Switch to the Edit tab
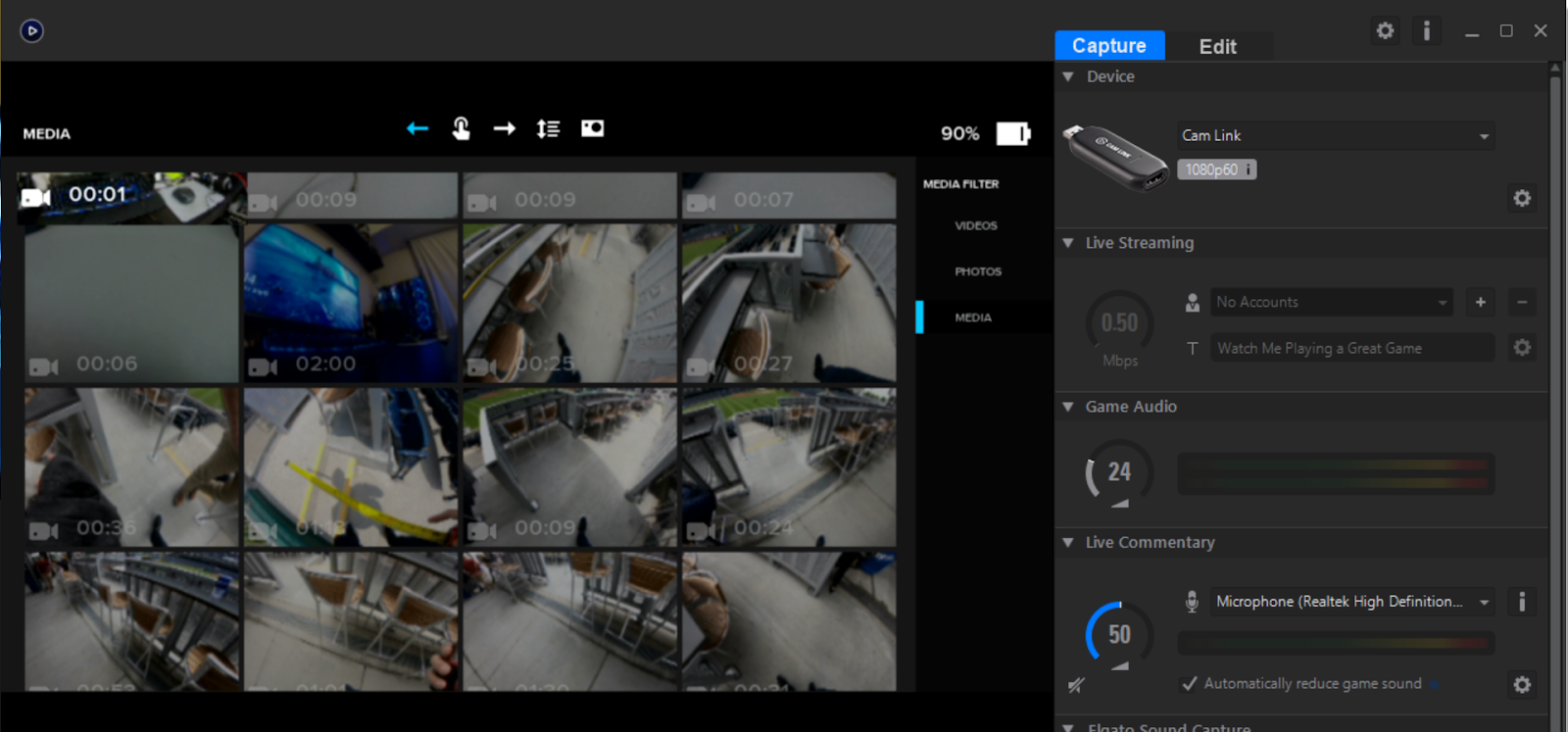 [x=1218, y=46]
